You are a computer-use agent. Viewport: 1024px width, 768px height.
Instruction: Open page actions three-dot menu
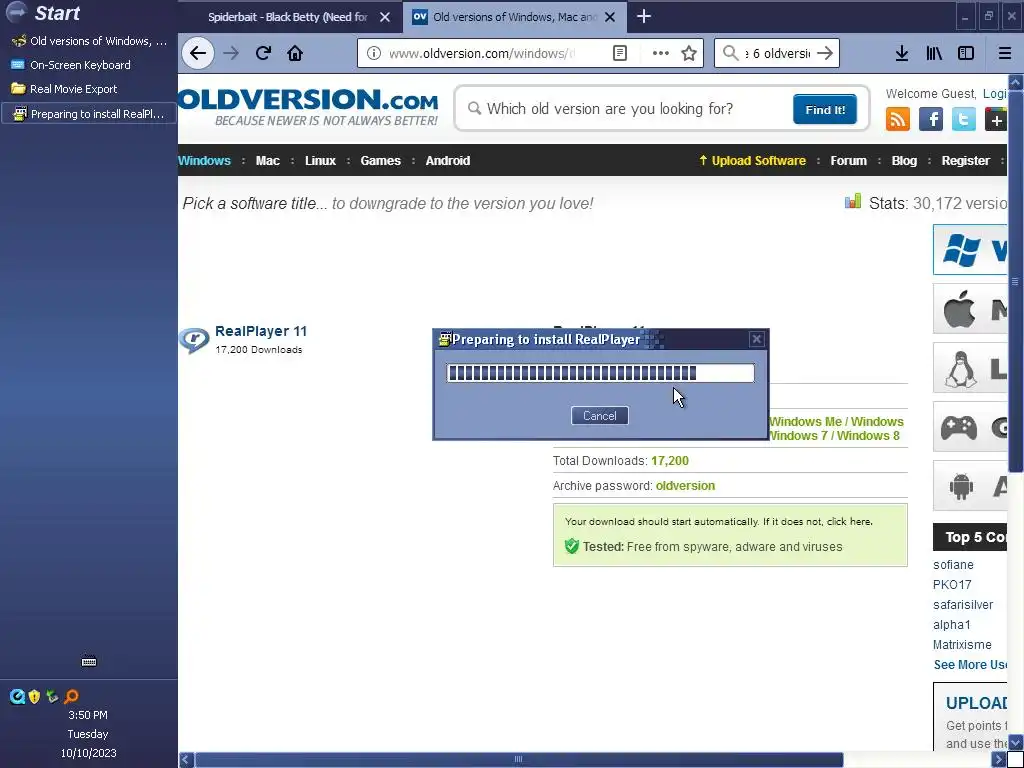(660, 53)
